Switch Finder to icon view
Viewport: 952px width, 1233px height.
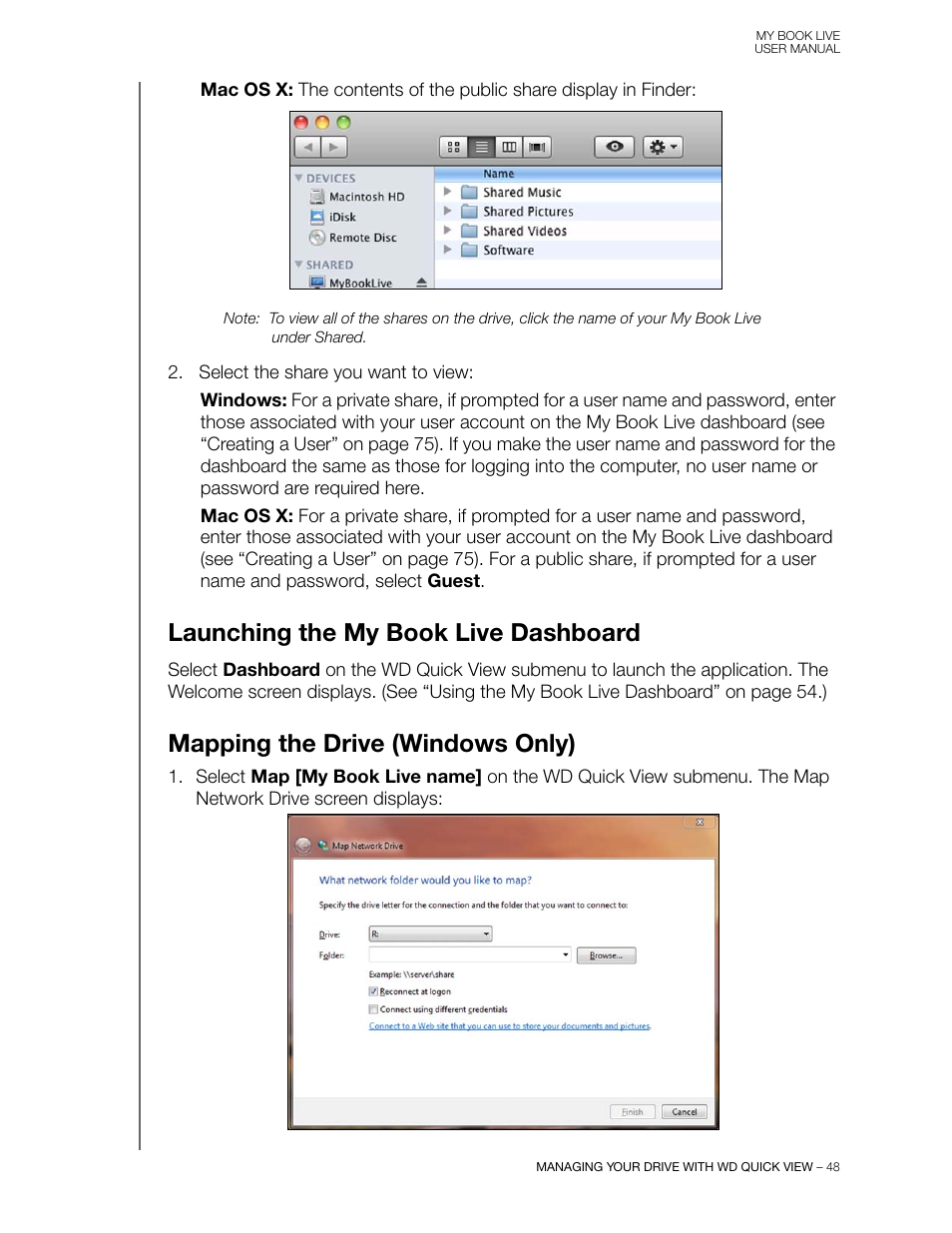coord(454,148)
